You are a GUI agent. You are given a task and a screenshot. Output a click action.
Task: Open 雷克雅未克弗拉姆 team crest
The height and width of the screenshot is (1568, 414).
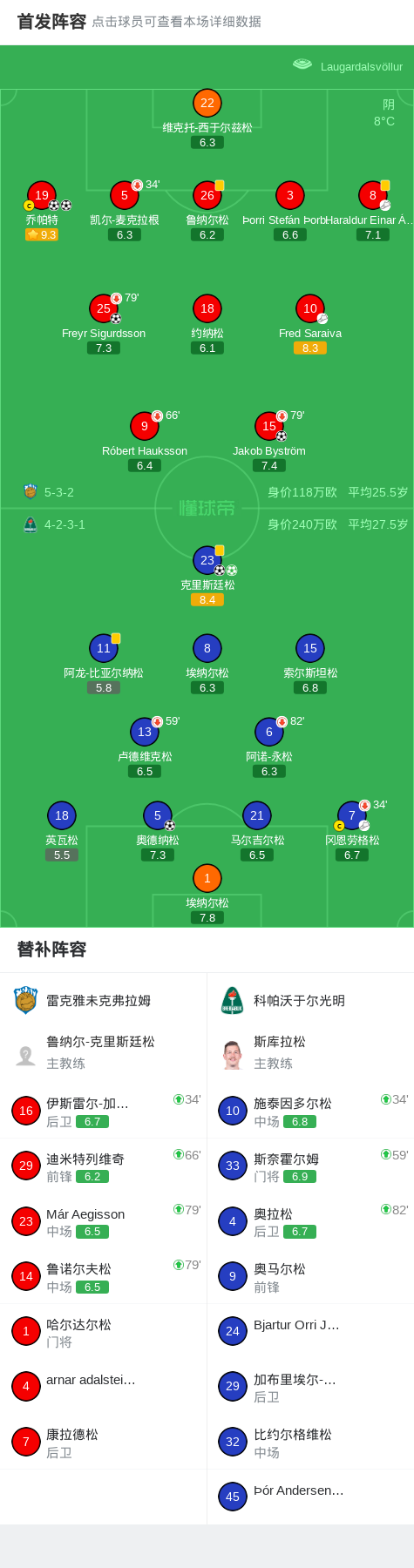point(26,1000)
